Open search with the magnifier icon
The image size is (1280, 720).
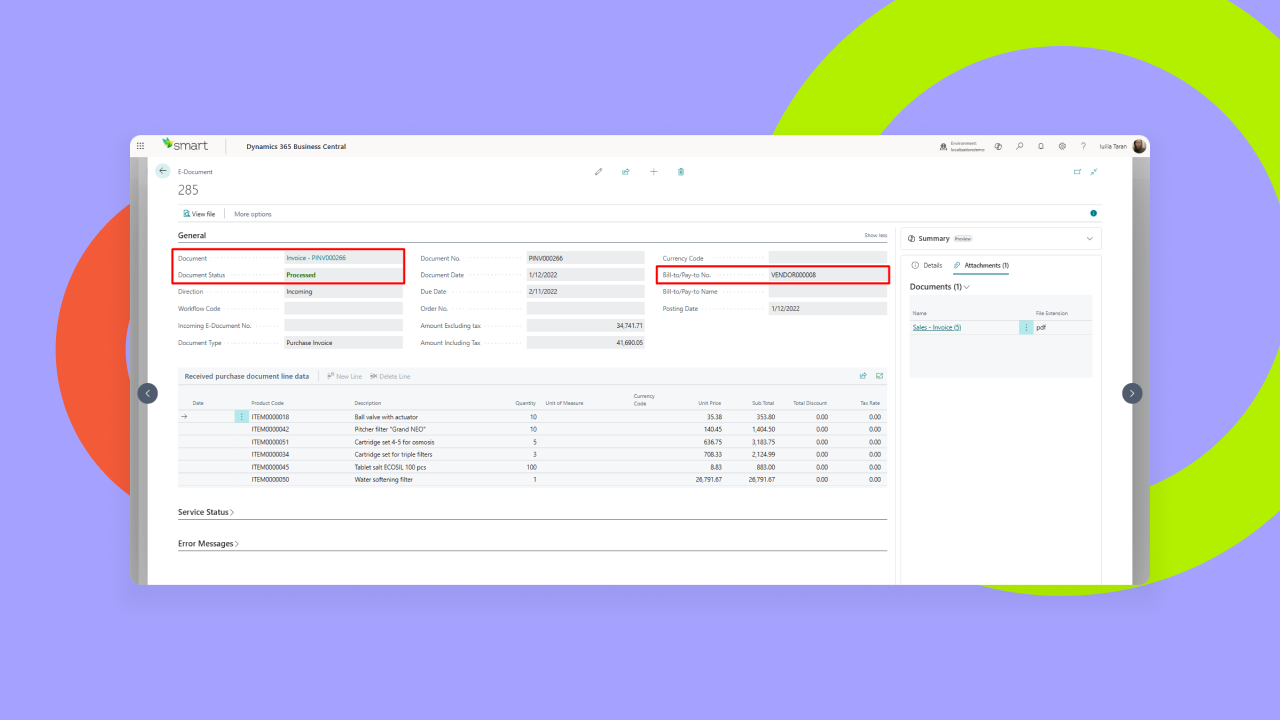click(x=1020, y=146)
